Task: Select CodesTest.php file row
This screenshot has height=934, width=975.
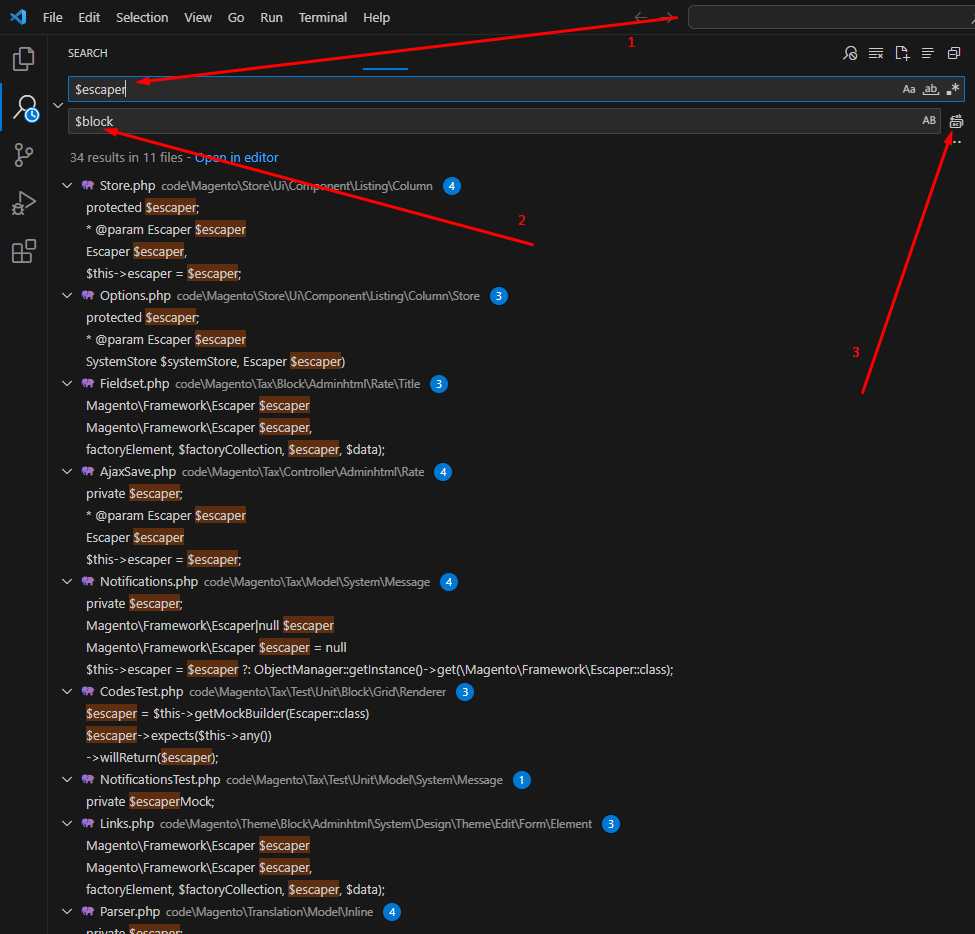Action: tap(512, 691)
